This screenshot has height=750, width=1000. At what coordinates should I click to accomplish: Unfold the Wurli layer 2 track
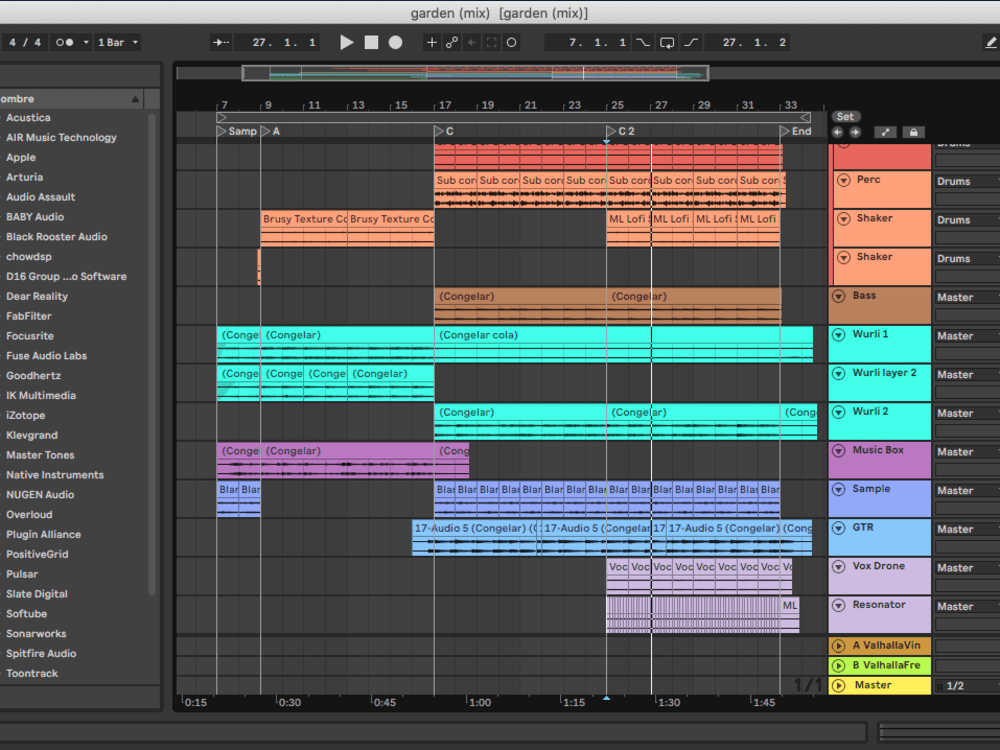tap(839, 373)
